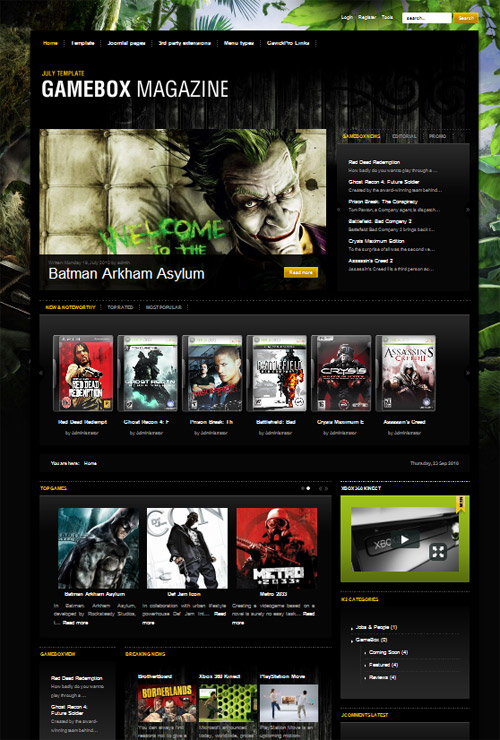Open Assassin's Creed II game cover
Viewport: 500px width, 740px height.
click(x=405, y=373)
